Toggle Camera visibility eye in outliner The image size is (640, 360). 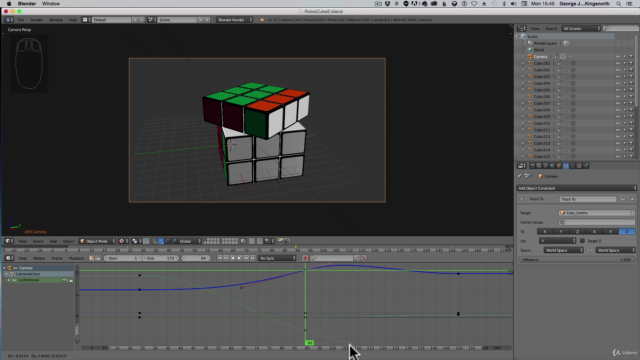tap(618, 56)
